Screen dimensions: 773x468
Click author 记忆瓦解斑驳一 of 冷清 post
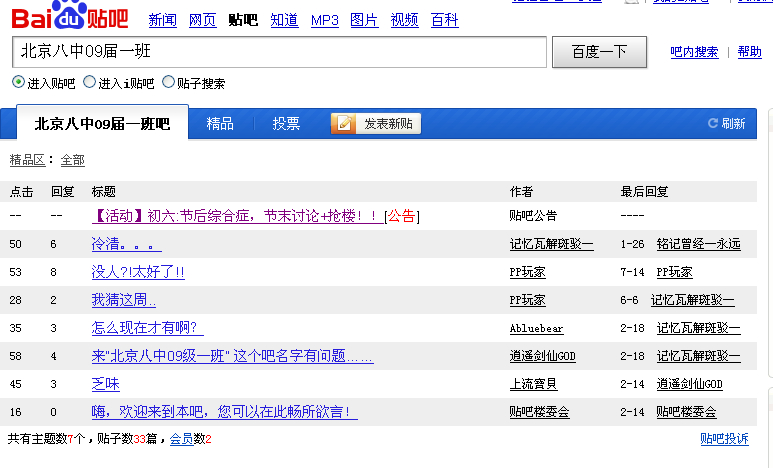pos(552,244)
